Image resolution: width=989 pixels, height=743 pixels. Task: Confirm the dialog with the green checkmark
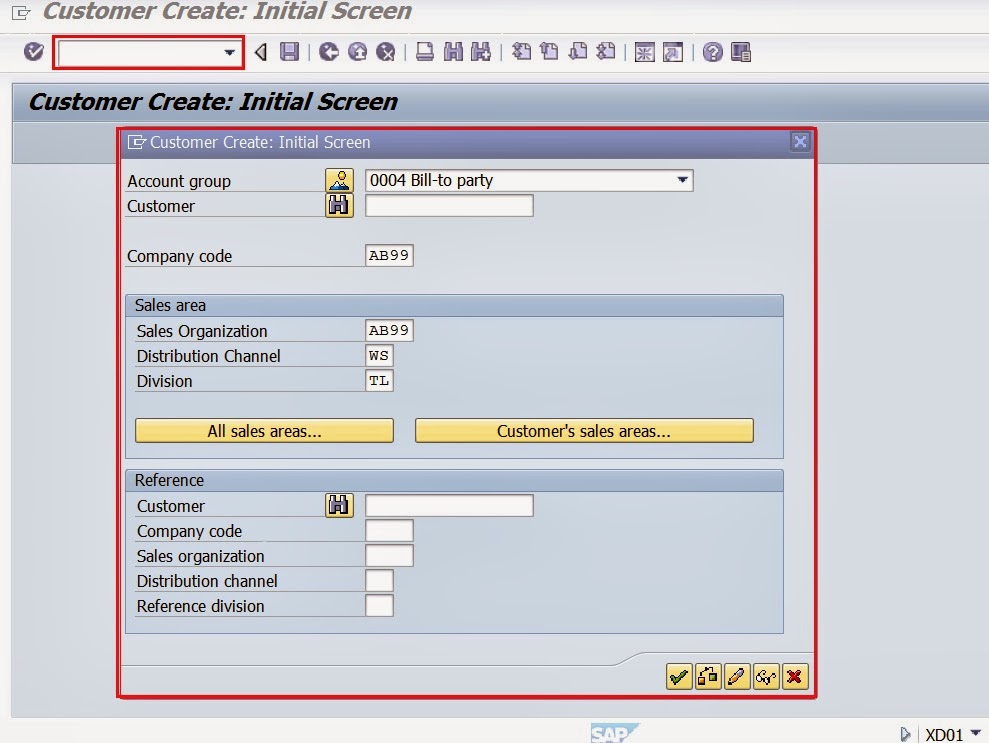[681, 677]
